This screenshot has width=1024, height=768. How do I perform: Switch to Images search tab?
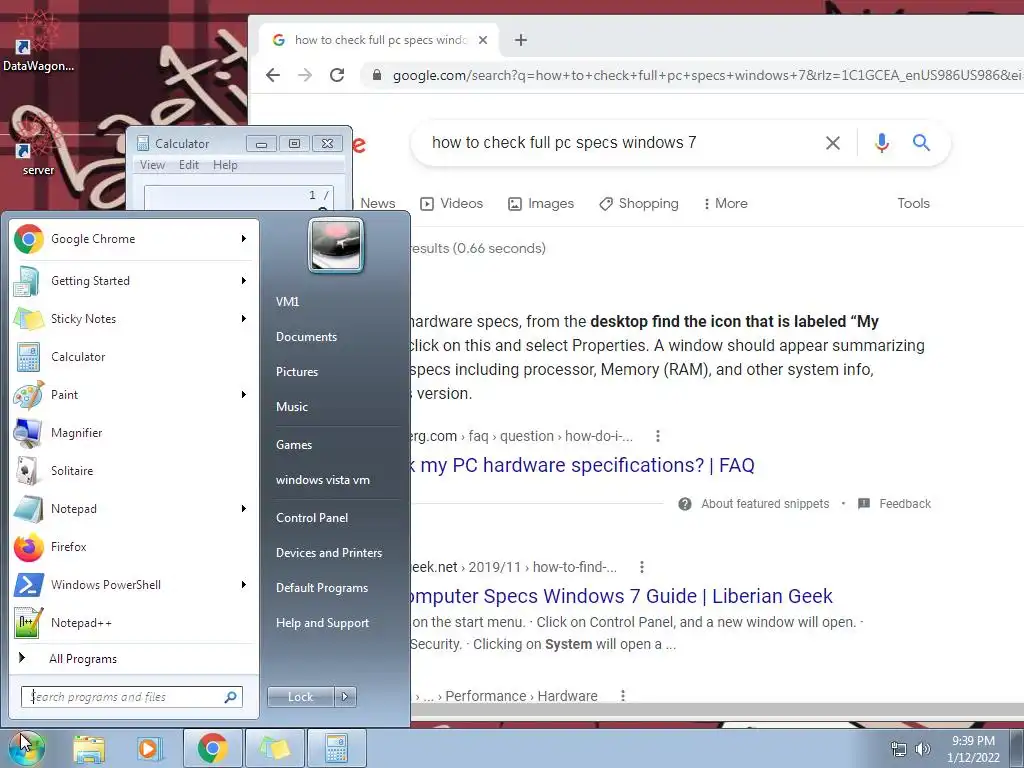[541, 204]
